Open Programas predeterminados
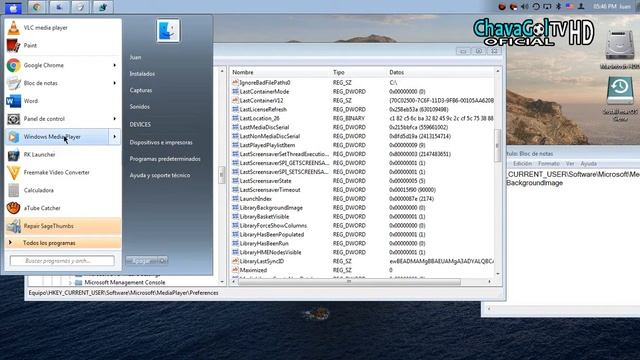 pos(165,159)
